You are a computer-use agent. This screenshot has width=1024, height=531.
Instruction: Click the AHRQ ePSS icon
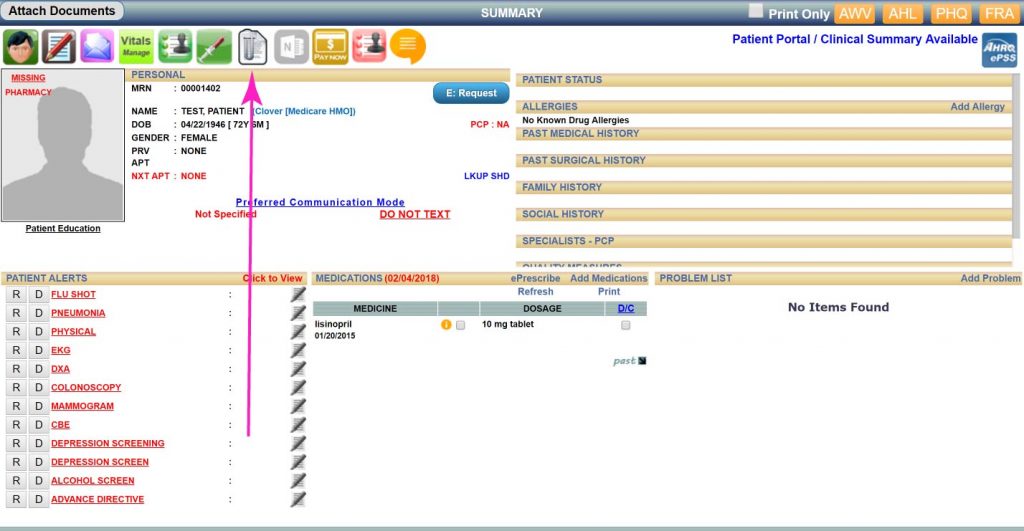coord(998,51)
